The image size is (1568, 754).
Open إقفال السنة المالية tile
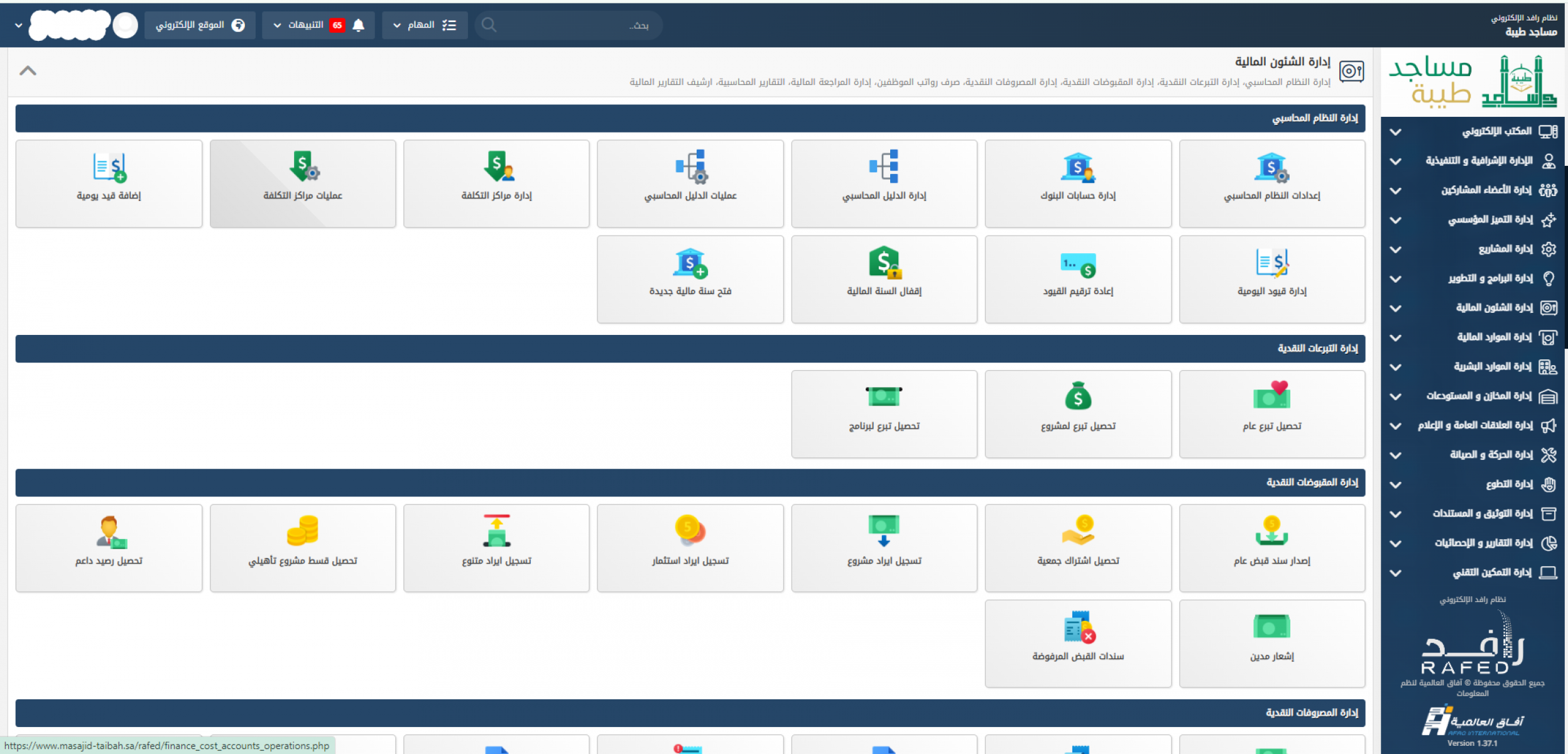(884, 279)
